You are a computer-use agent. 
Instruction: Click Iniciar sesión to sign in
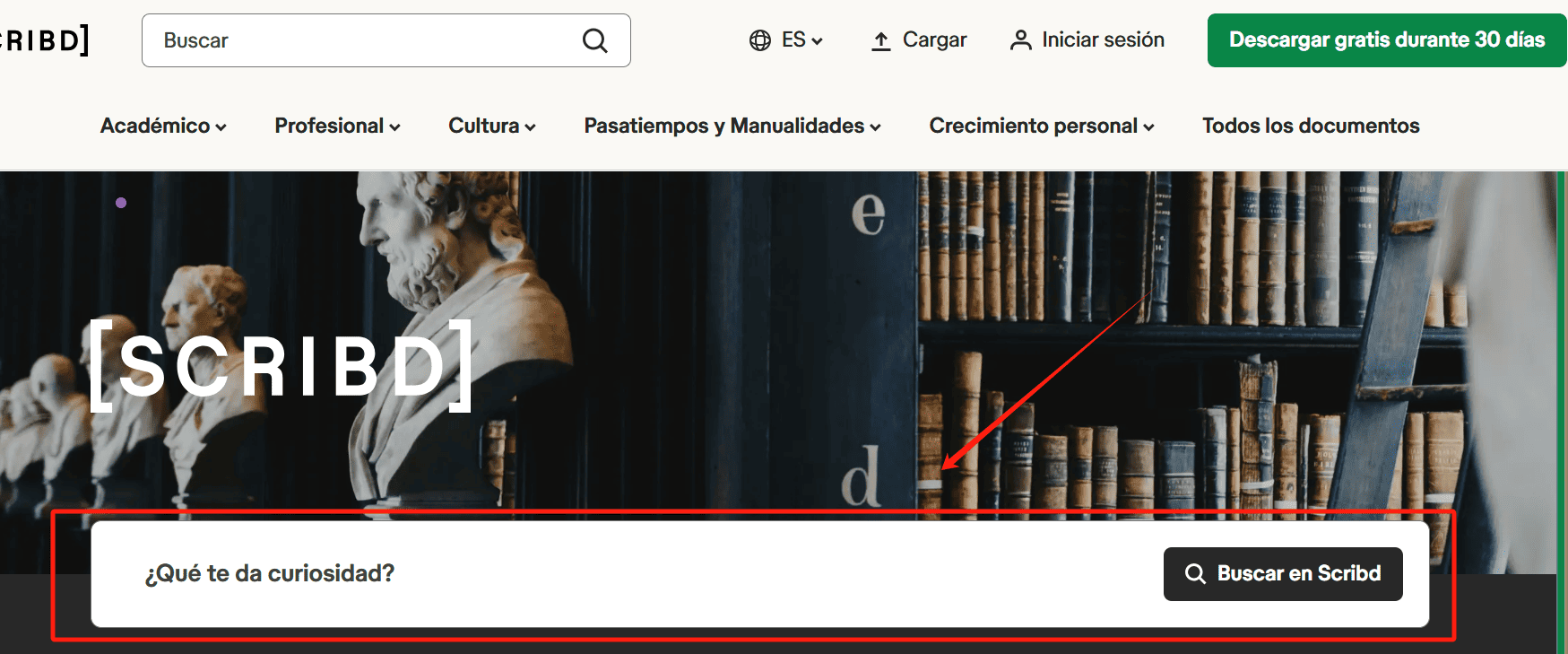pos(1087,40)
